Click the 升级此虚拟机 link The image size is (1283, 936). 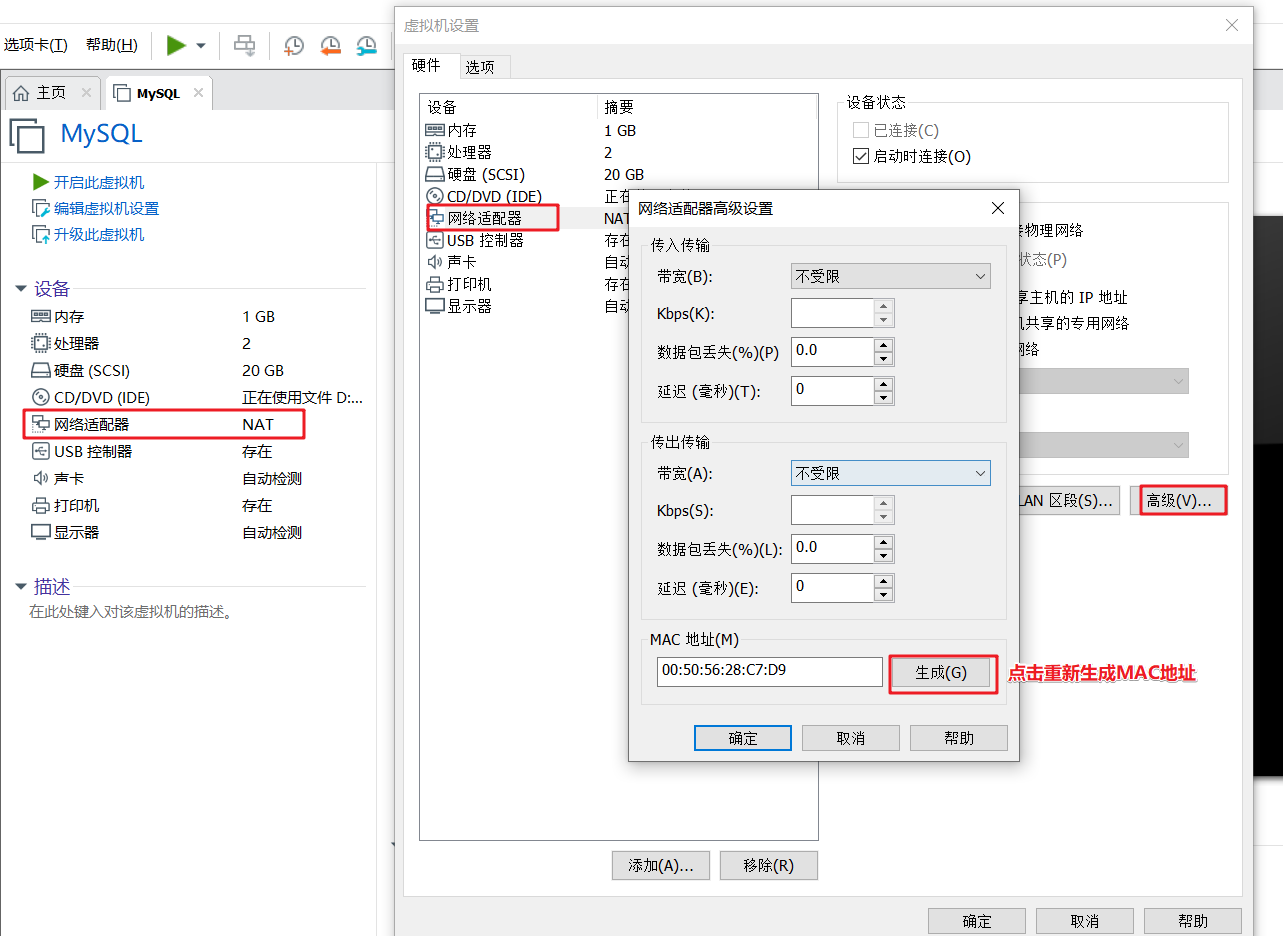tap(99, 234)
